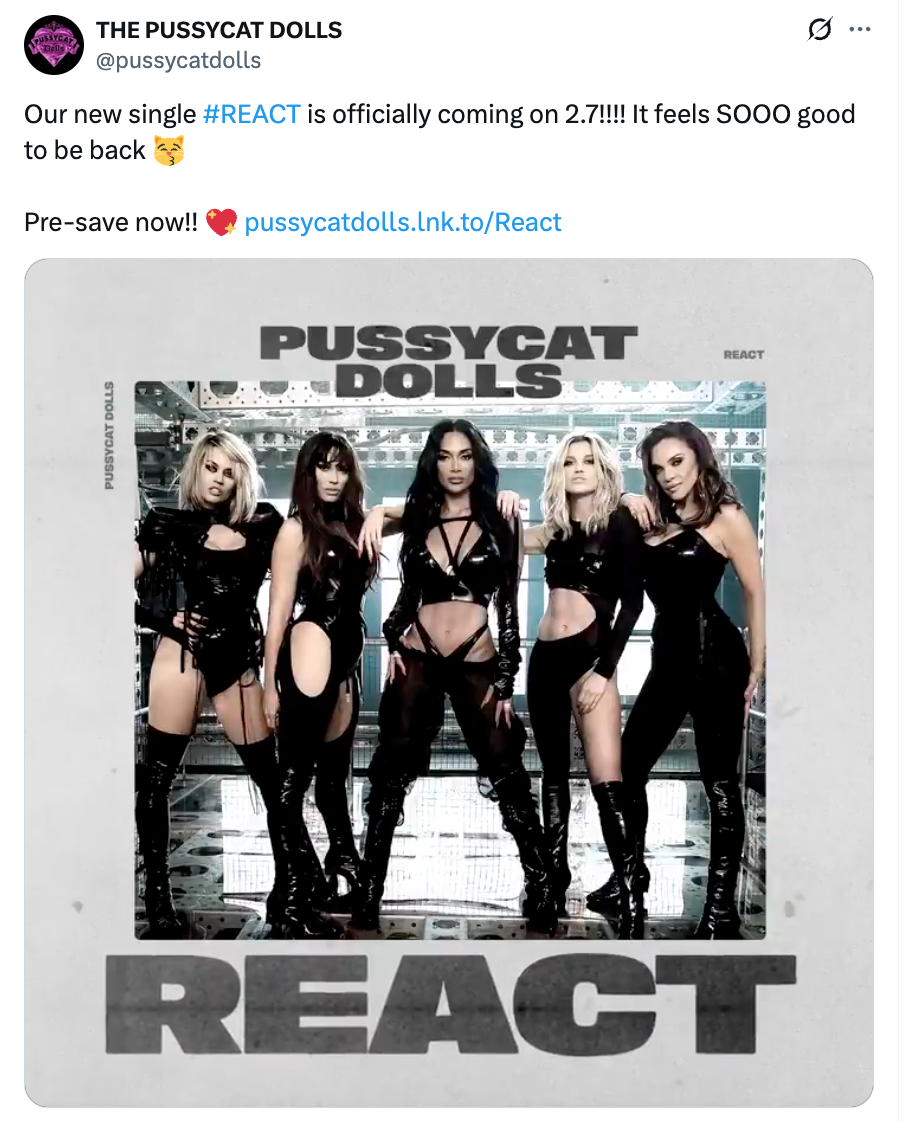Click the highlighted #REACT word in the tweet
This screenshot has height=1122, width=904.
(251, 113)
